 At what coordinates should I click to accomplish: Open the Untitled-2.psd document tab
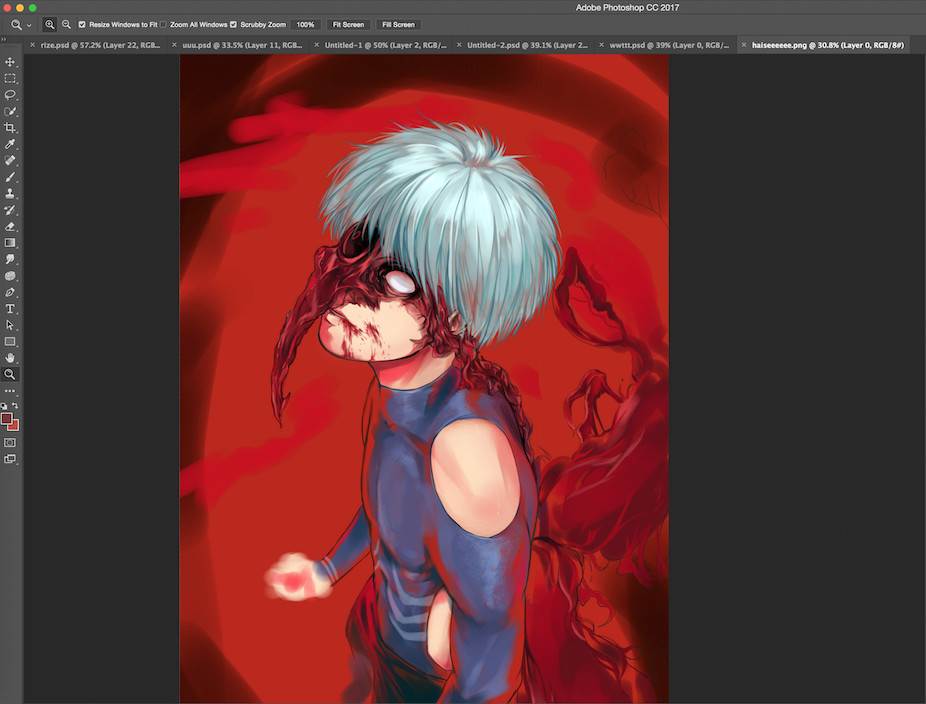[527, 45]
